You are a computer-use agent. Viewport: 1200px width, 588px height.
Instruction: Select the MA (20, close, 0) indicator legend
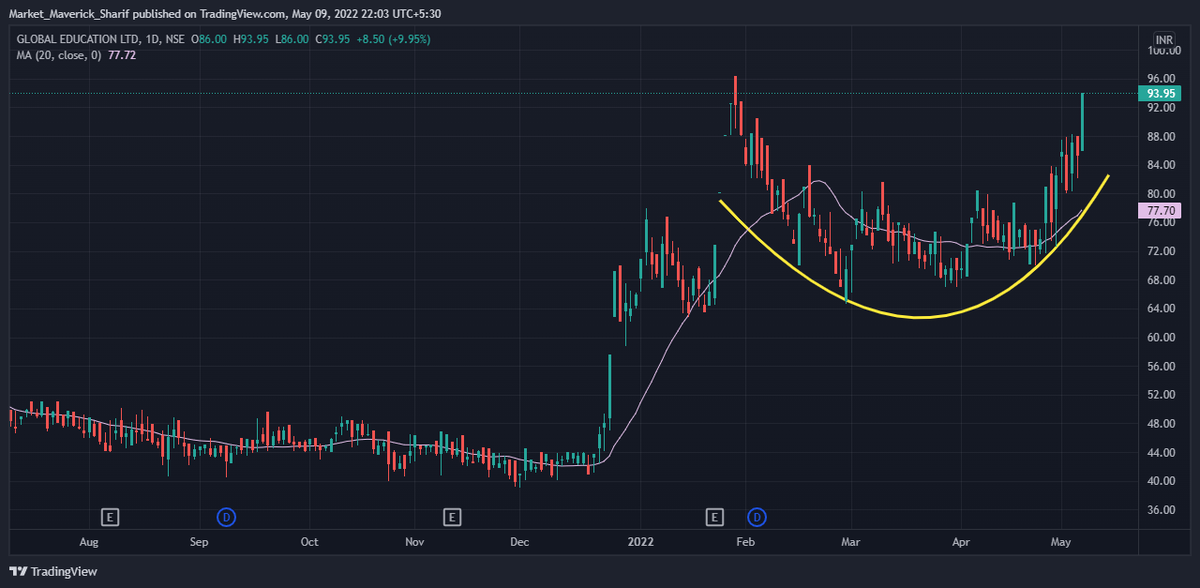[60, 55]
